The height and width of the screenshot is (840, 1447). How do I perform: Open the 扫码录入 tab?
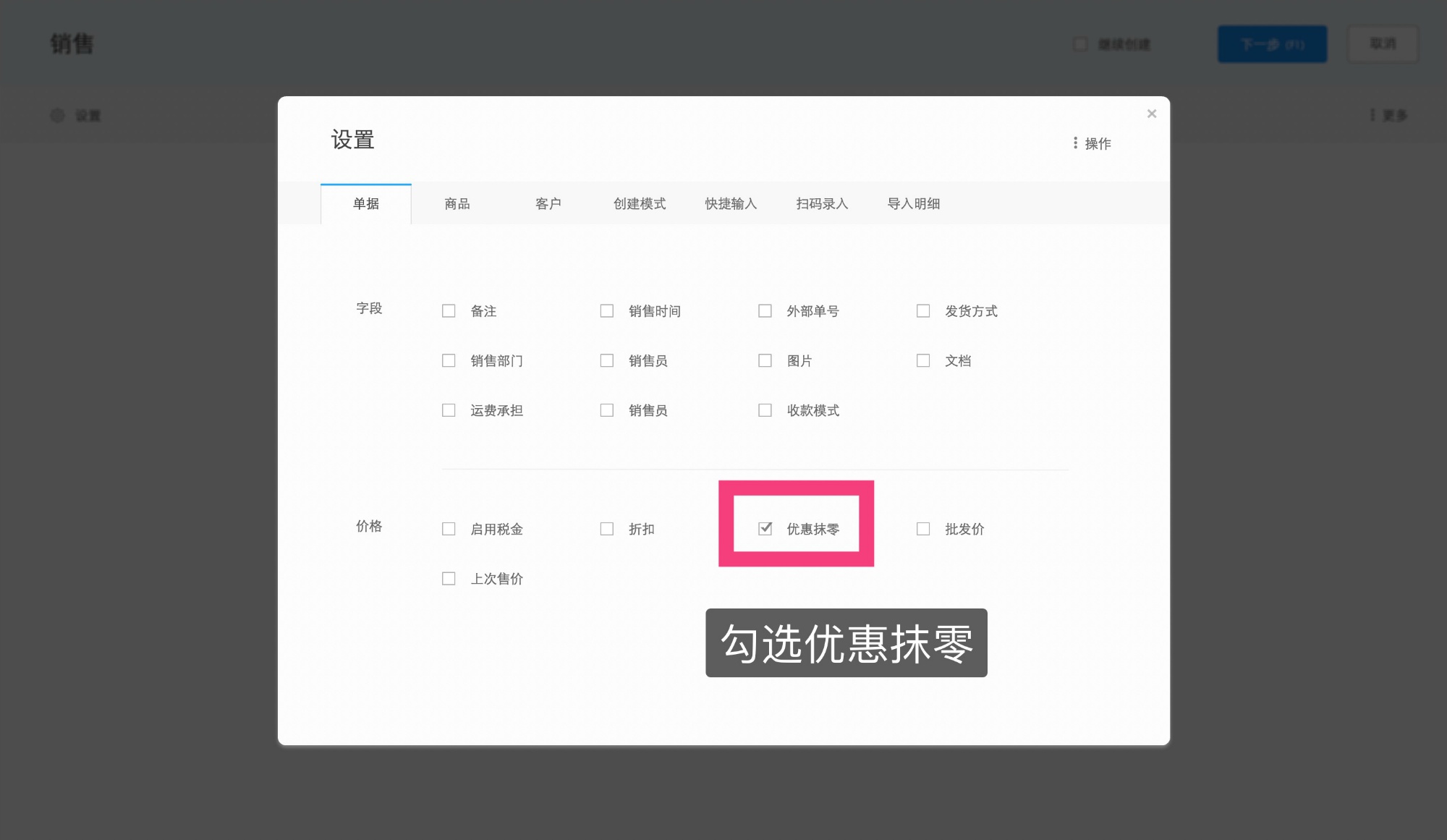(822, 203)
